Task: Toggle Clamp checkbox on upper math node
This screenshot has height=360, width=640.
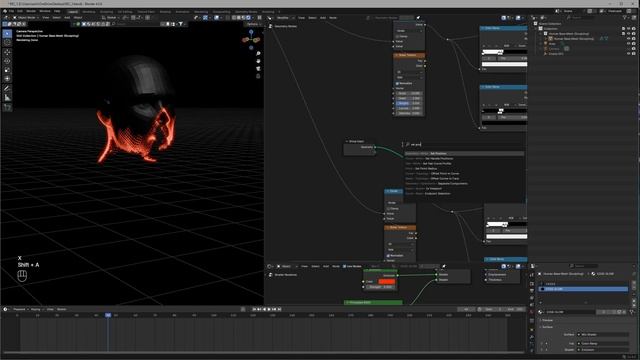Action: [397, 36]
